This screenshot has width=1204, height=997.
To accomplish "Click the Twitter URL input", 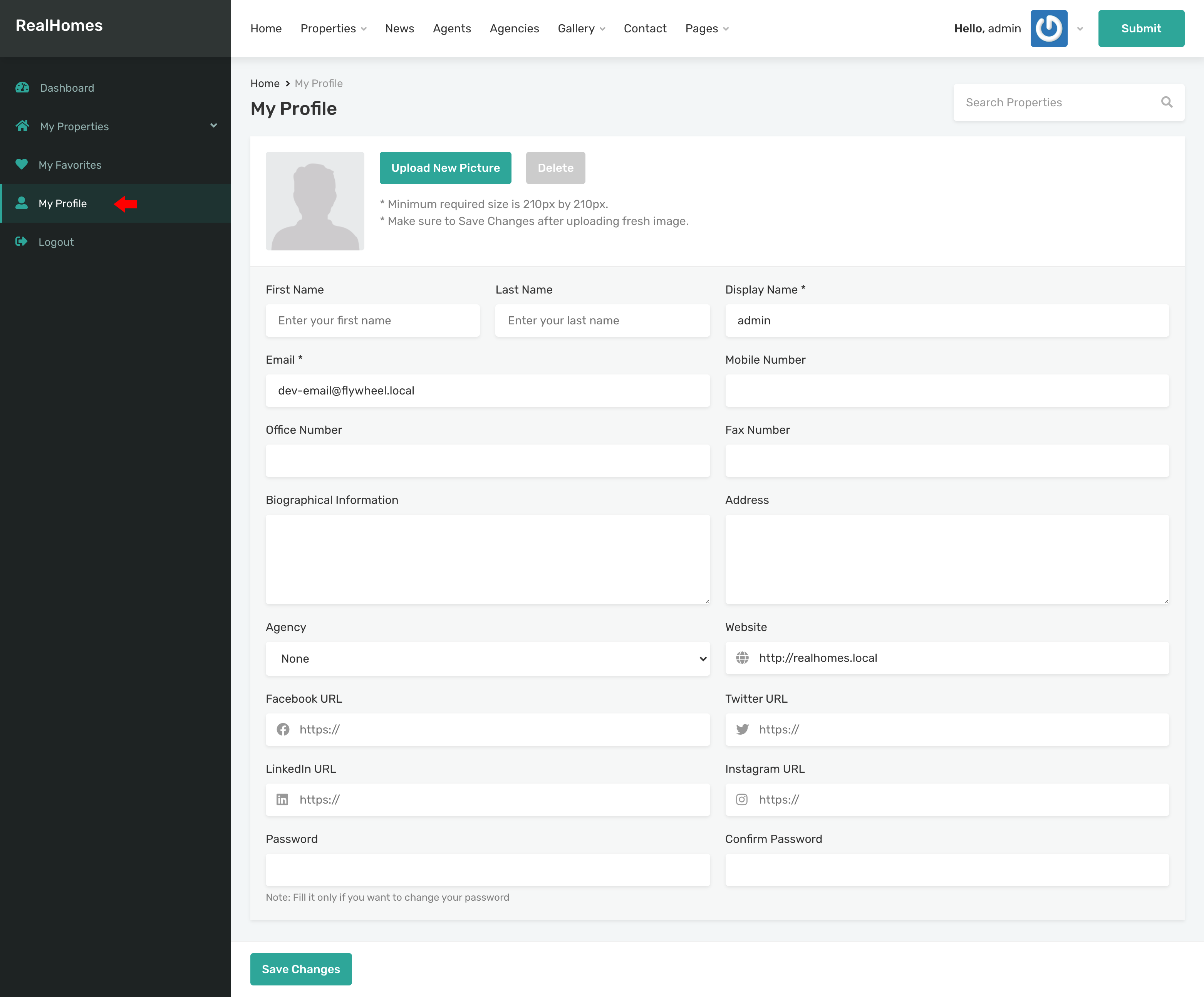I will pyautogui.click(x=947, y=729).
